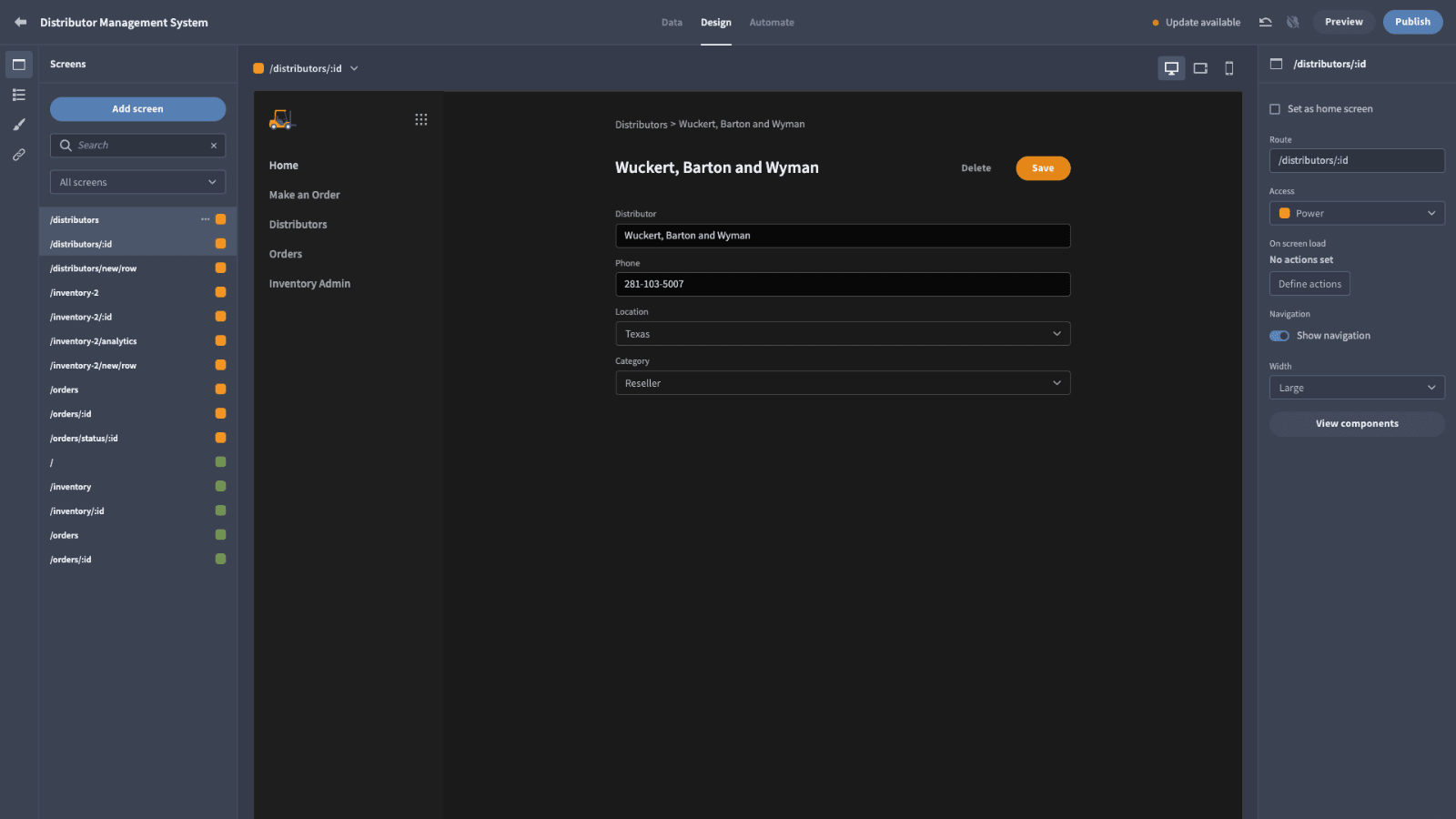1456x819 pixels.
Task: Open the Category Reseller dropdown
Action: tap(843, 383)
